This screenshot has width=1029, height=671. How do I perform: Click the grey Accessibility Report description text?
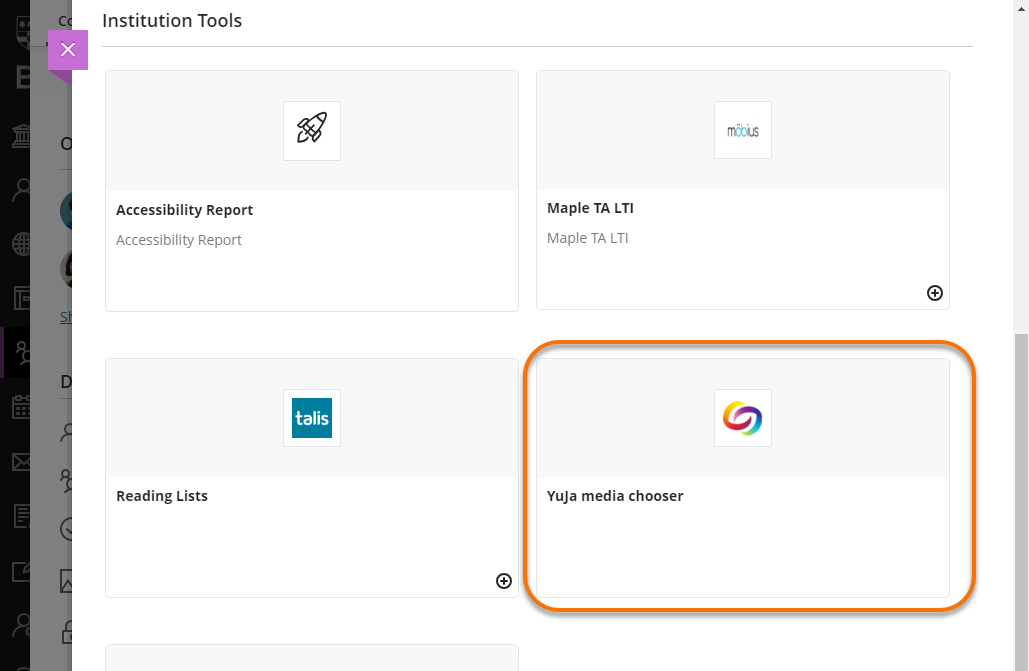[x=179, y=240]
